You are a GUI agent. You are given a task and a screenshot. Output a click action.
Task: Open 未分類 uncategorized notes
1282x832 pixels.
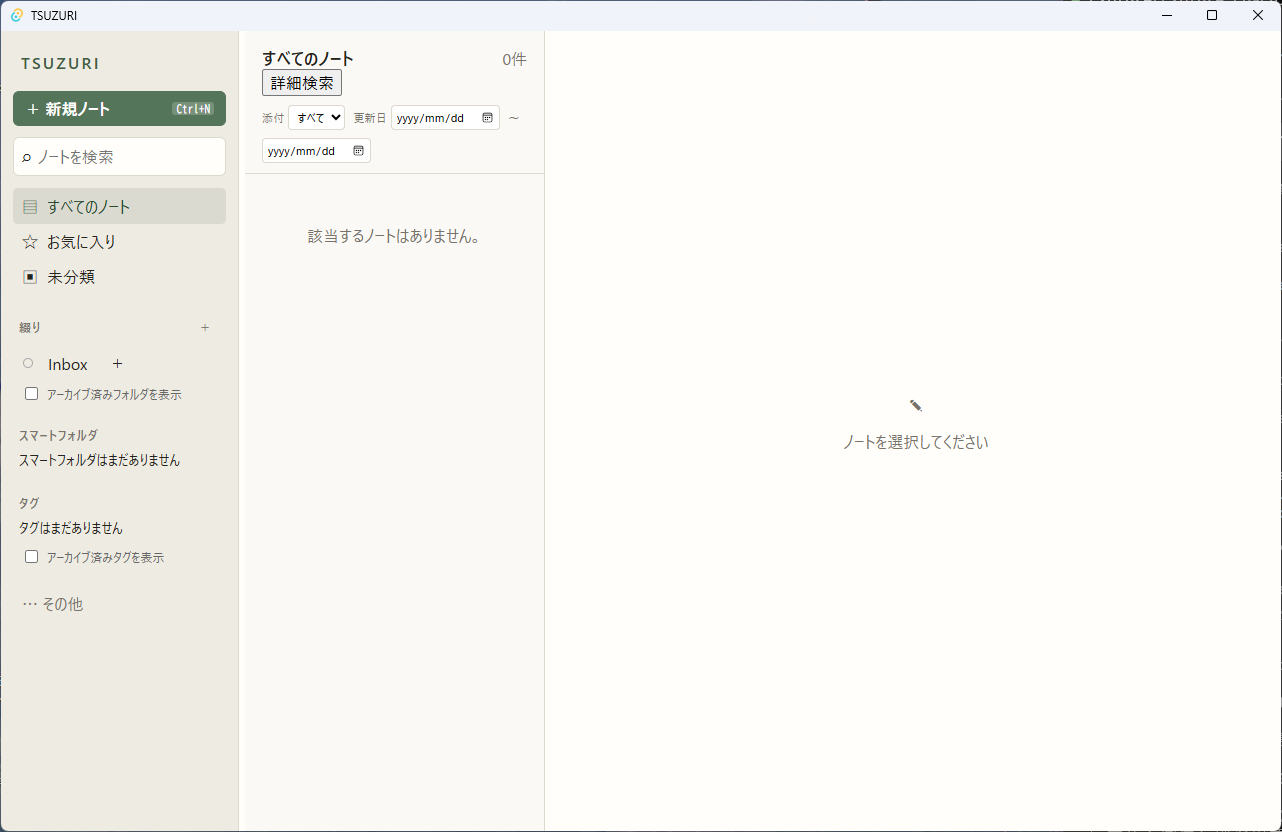tap(119, 277)
